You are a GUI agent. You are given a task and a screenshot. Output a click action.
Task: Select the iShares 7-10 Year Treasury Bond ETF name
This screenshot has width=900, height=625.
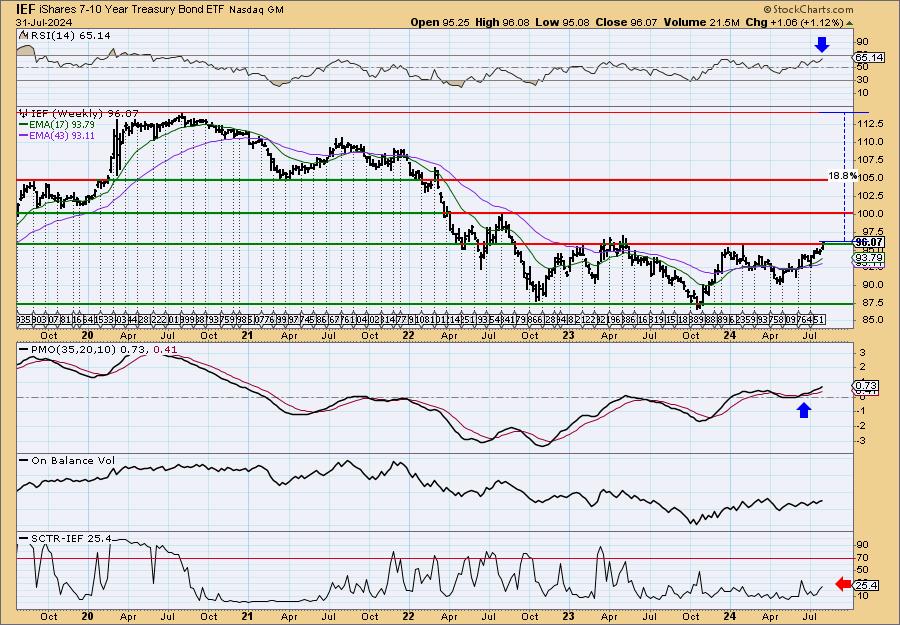[132, 9]
